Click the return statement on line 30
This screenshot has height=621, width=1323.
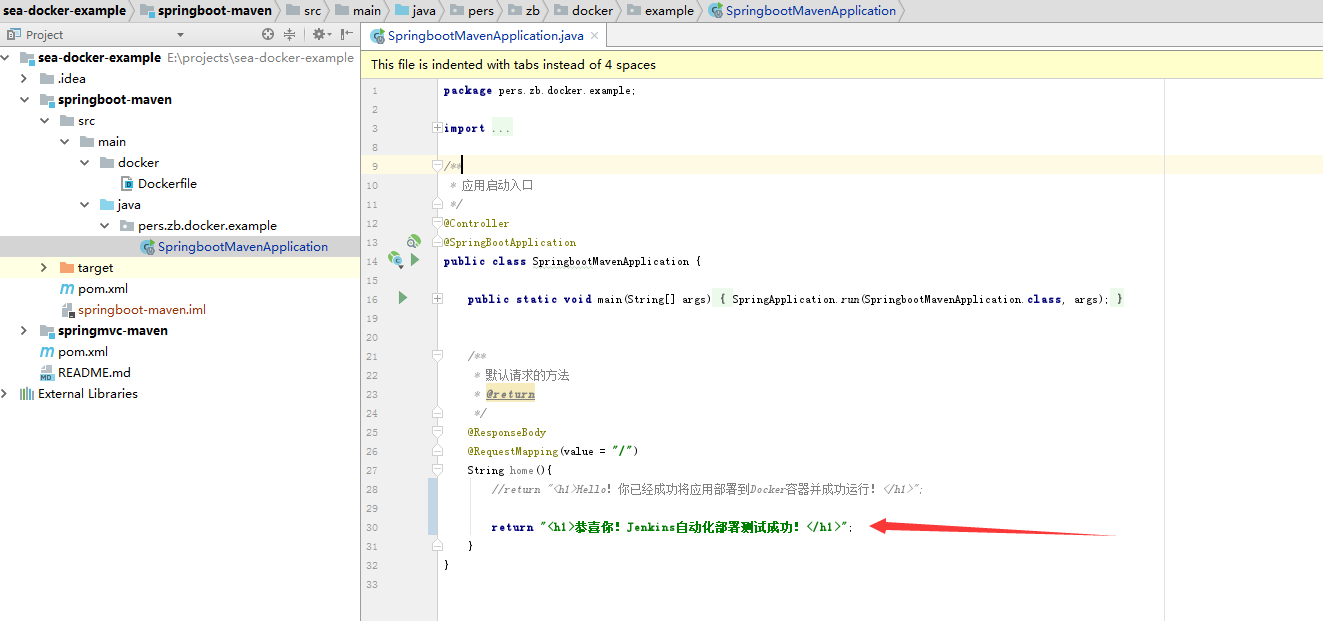pyautogui.click(x=673, y=527)
